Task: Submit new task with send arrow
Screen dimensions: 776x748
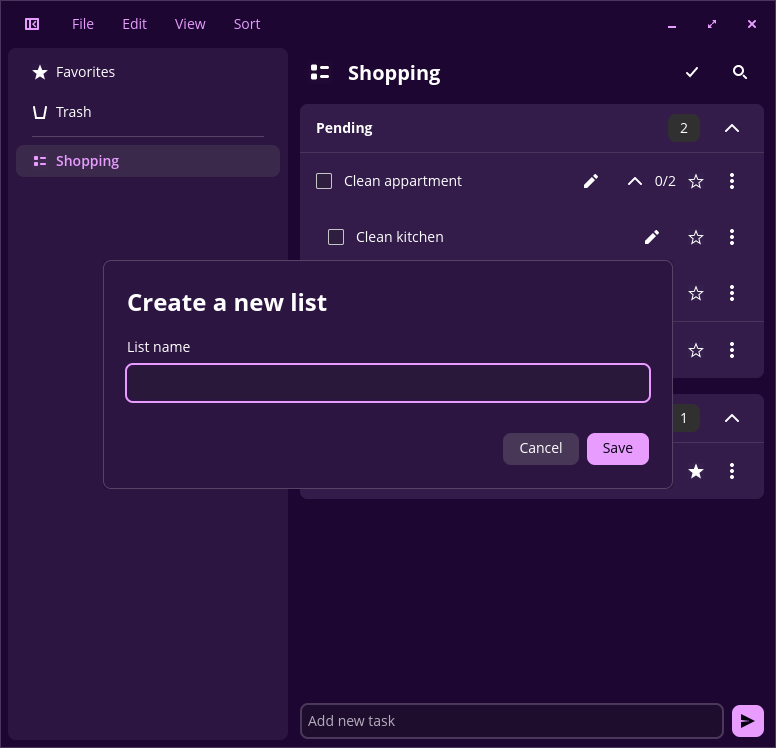Action: 748,721
